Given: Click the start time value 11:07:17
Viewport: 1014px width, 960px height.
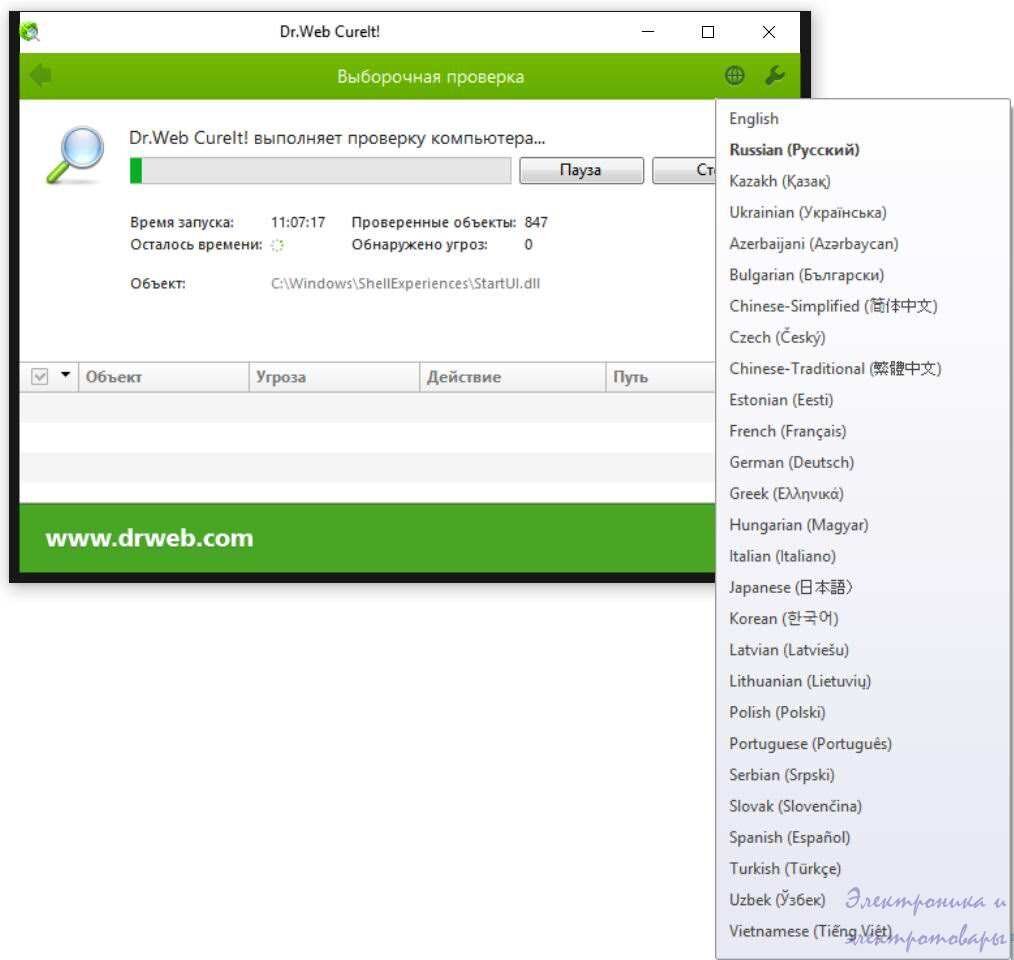Looking at the screenshot, I should tap(298, 223).
